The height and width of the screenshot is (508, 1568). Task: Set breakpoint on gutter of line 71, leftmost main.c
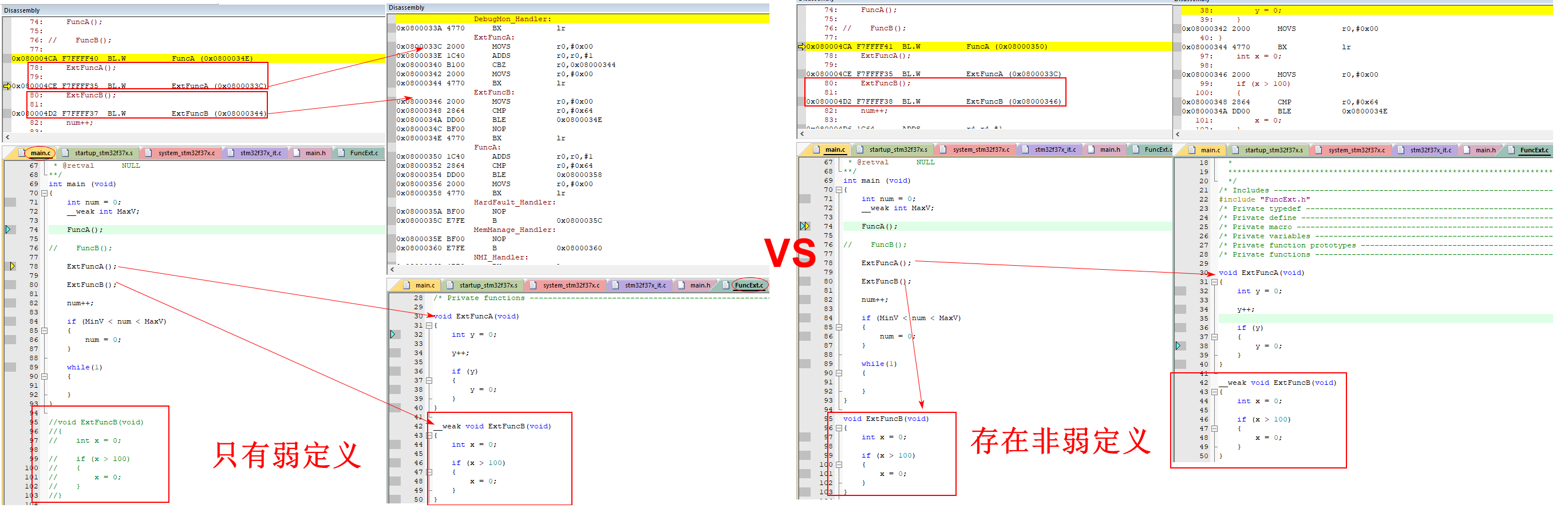10,202
